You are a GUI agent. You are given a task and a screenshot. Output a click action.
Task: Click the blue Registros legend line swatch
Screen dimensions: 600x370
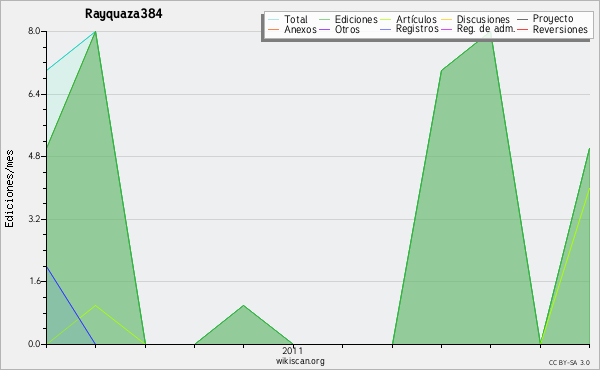pos(386,29)
